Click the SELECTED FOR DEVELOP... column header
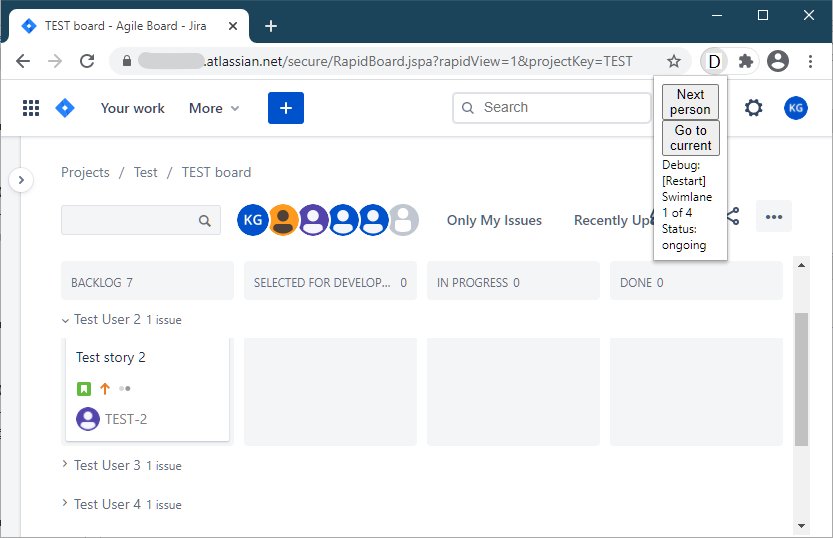 (330, 280)
